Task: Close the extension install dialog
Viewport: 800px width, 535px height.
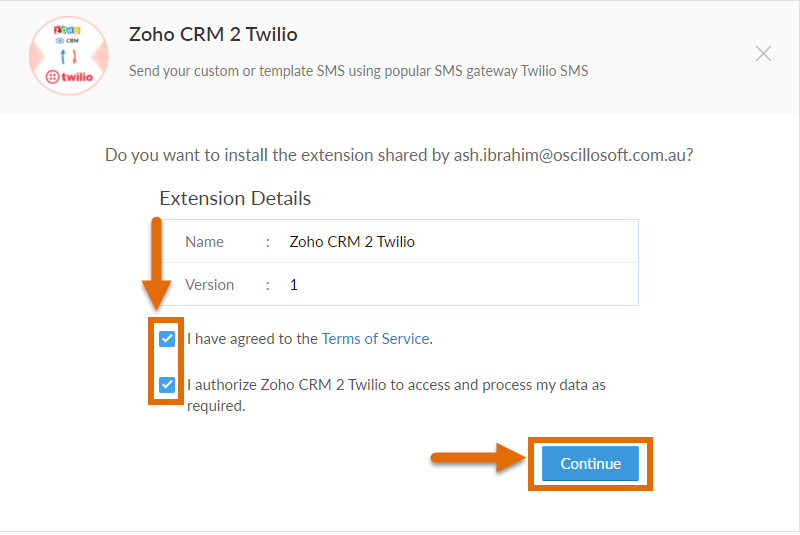Action: pos(763,54)
